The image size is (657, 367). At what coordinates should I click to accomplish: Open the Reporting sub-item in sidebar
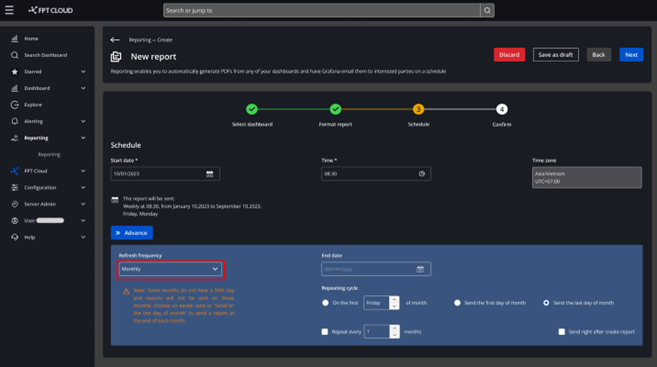point(49,155)
